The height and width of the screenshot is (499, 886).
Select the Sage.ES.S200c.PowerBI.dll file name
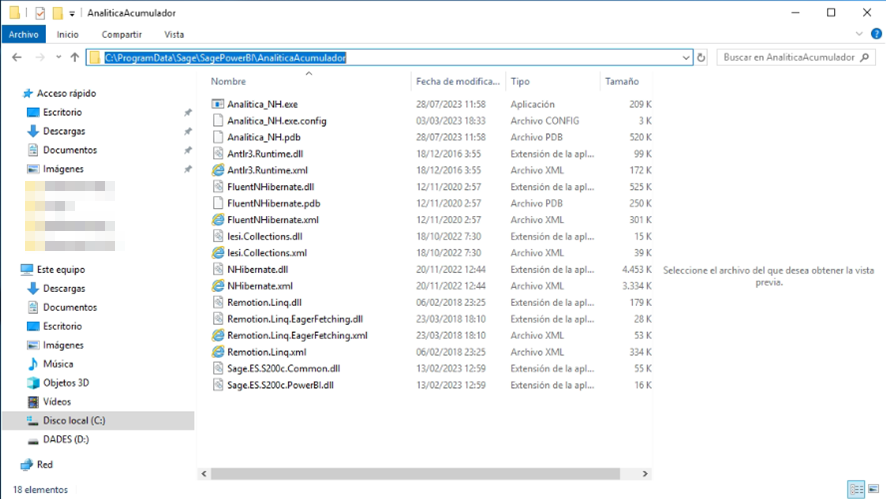pos(280,385)
